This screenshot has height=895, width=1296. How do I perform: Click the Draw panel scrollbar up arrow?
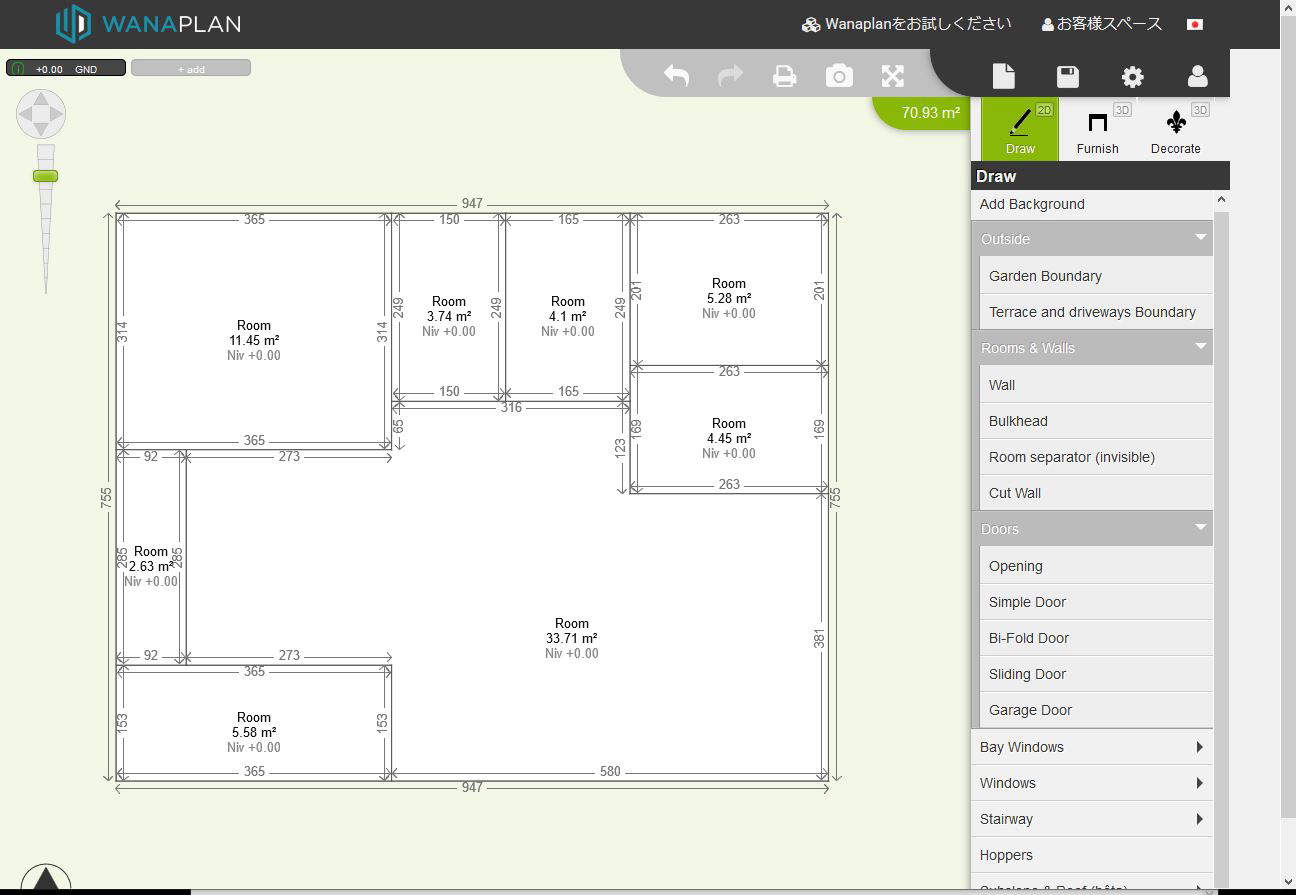[x=1221, y=201]
